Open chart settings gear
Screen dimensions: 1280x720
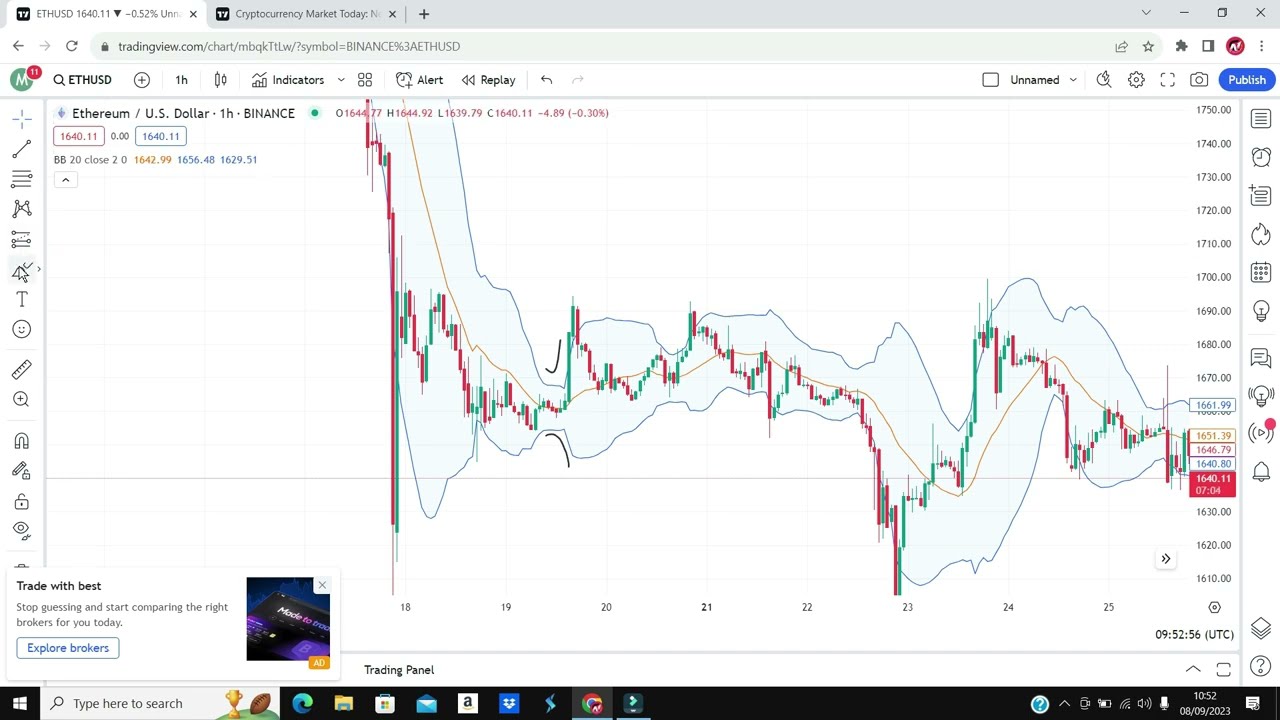[1136, 80]
